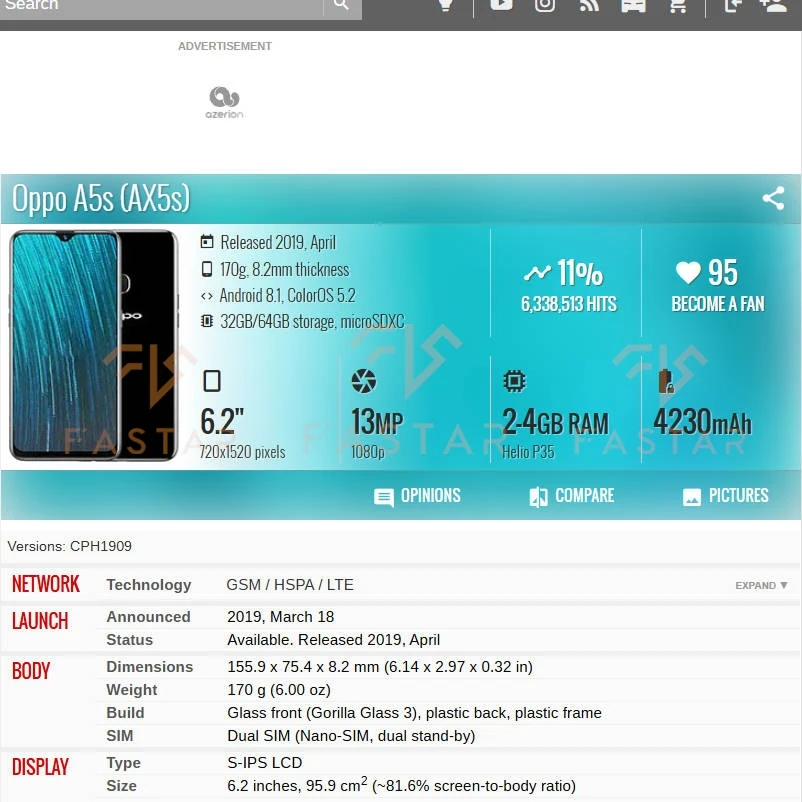Click the battery icon

point(666,381)
